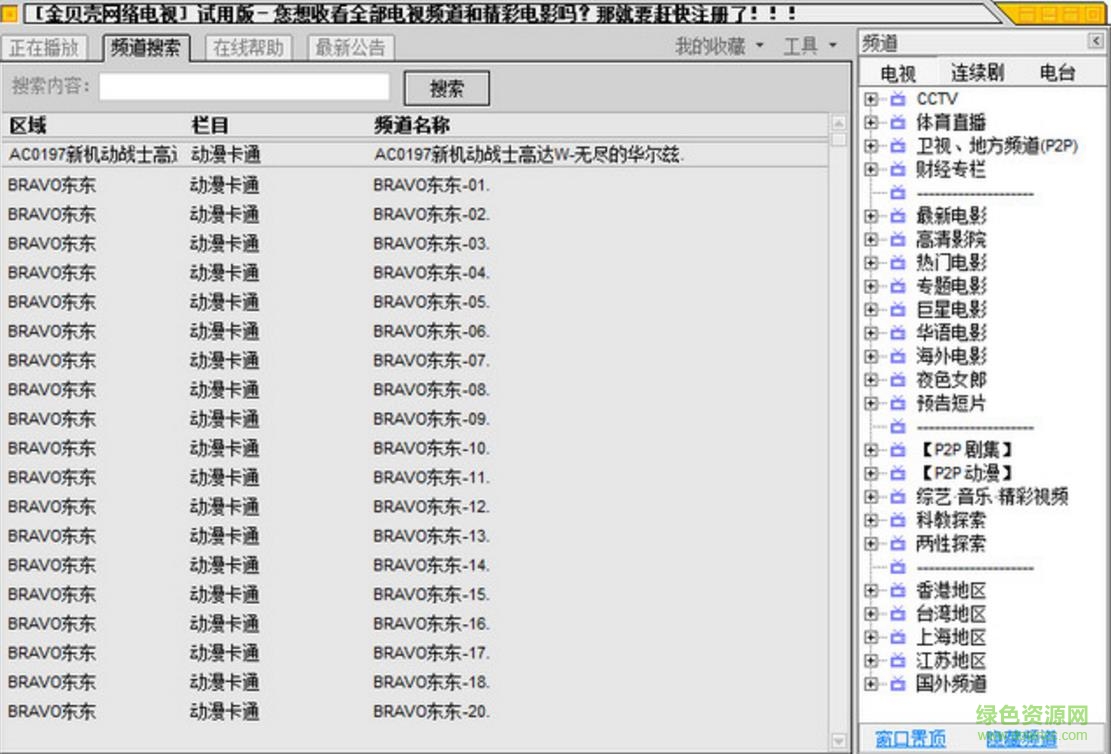1111x754 pixels.
Task: Click the TV icon next to 香港地区
Action: (x=897, y=591)
